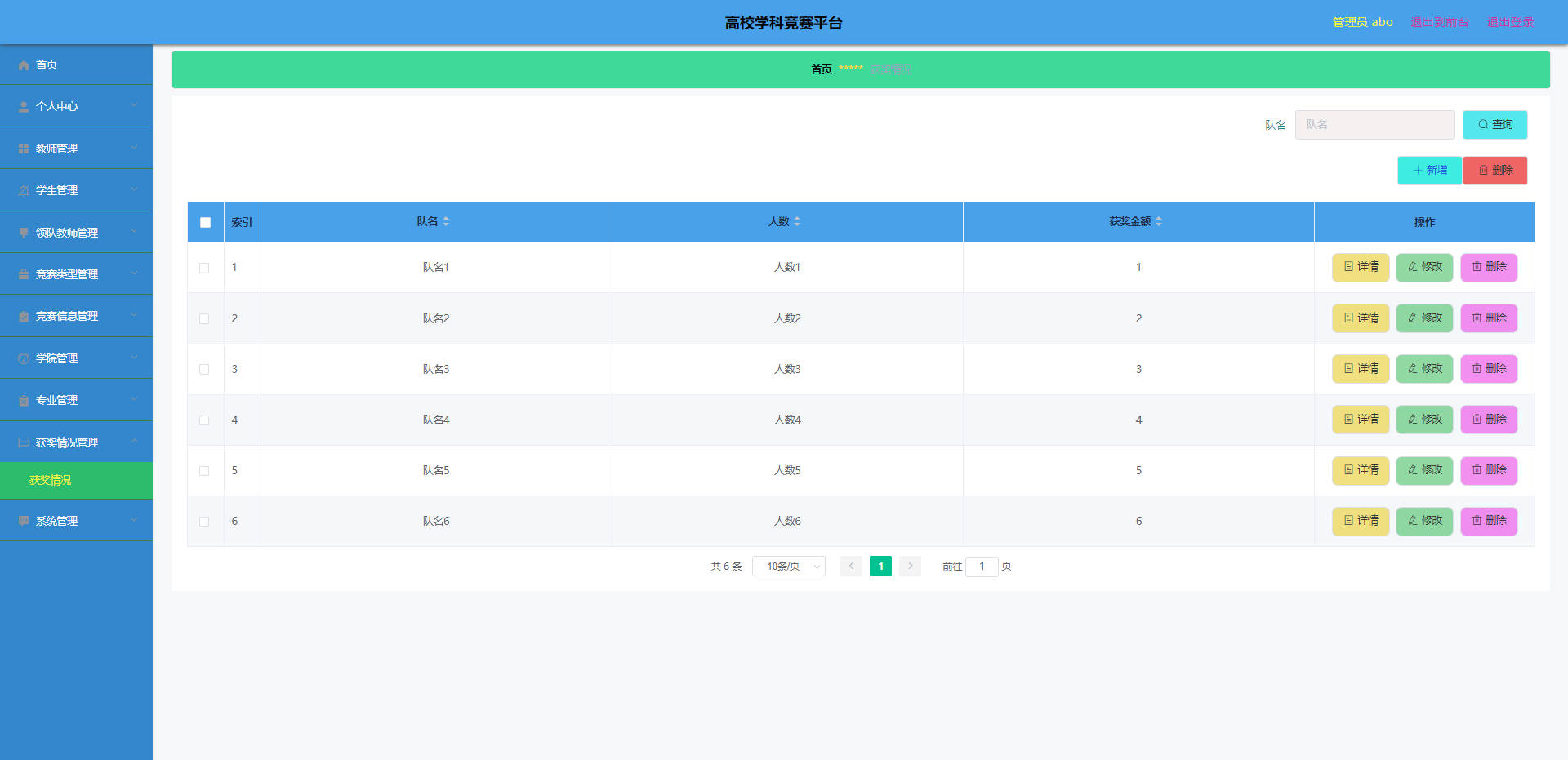Expand the 领队教师管理 menu chevron
Viewport: 1568px width, 760px height.
(134, 232)
